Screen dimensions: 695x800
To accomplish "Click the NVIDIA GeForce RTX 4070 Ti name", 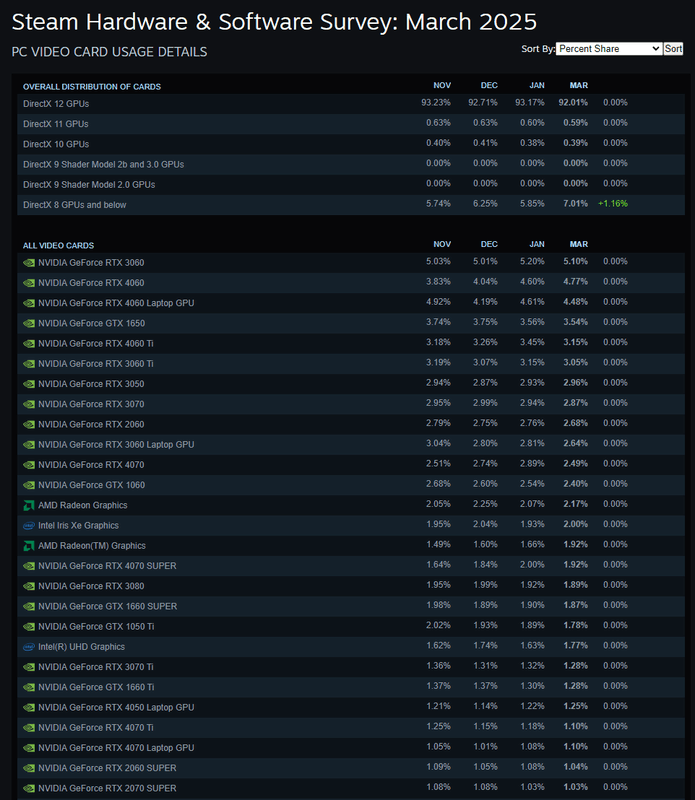I will click(96, 728).
